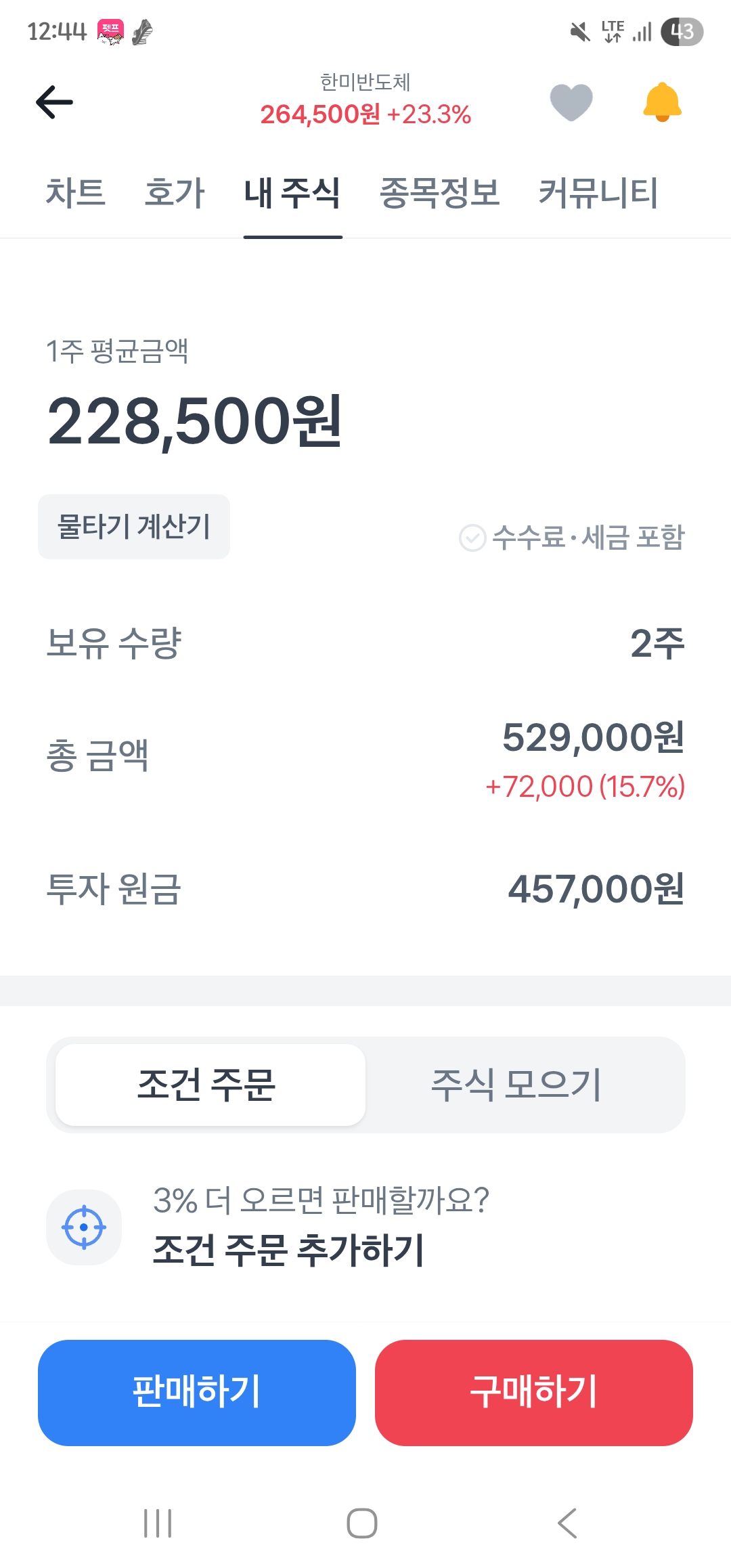Image resolution: width=731 pixels, height=1568 pixels.
Task: Select the 내 주식 tab
Action: [292, 193]
